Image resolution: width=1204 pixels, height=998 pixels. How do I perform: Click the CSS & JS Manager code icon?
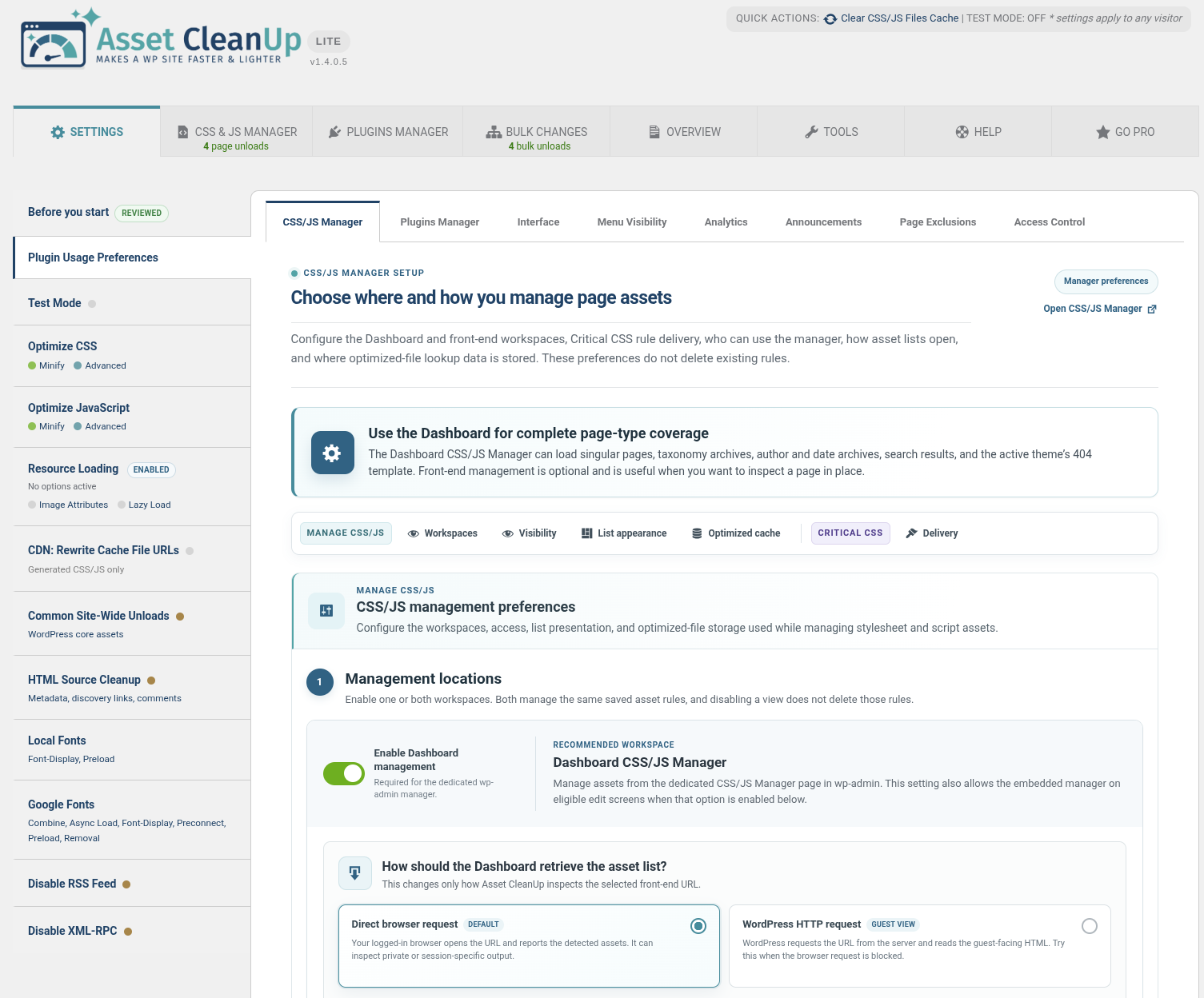pyautogui.click(x=183, y=132)
